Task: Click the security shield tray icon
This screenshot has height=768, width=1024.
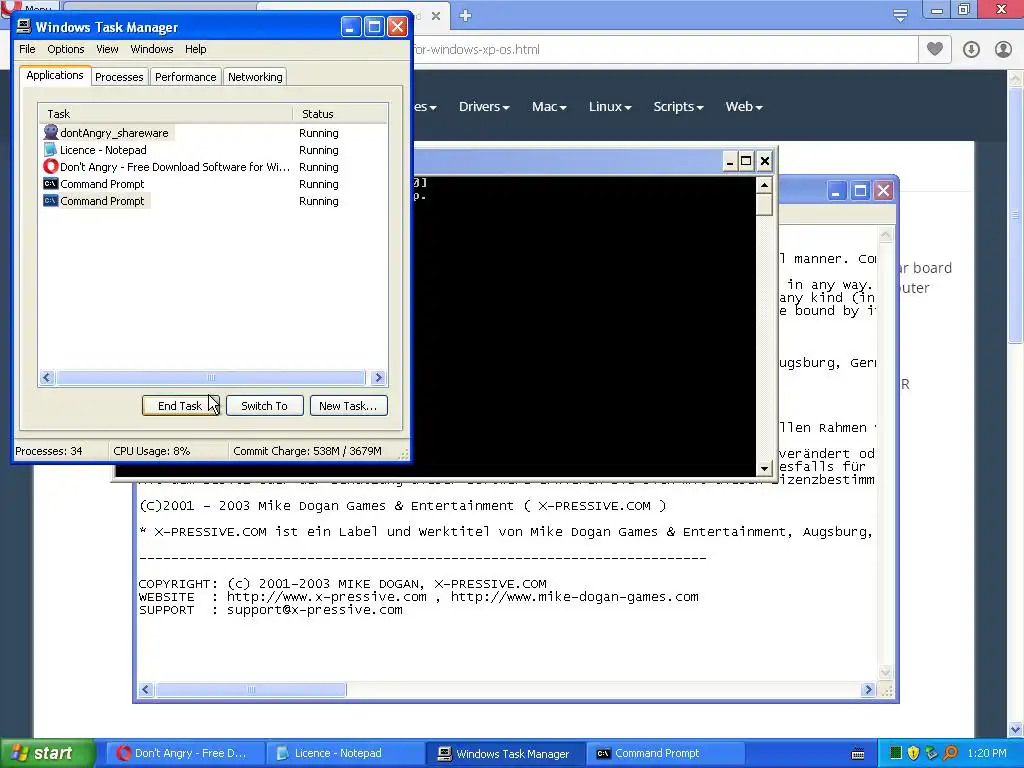Action: pos(914,753)
